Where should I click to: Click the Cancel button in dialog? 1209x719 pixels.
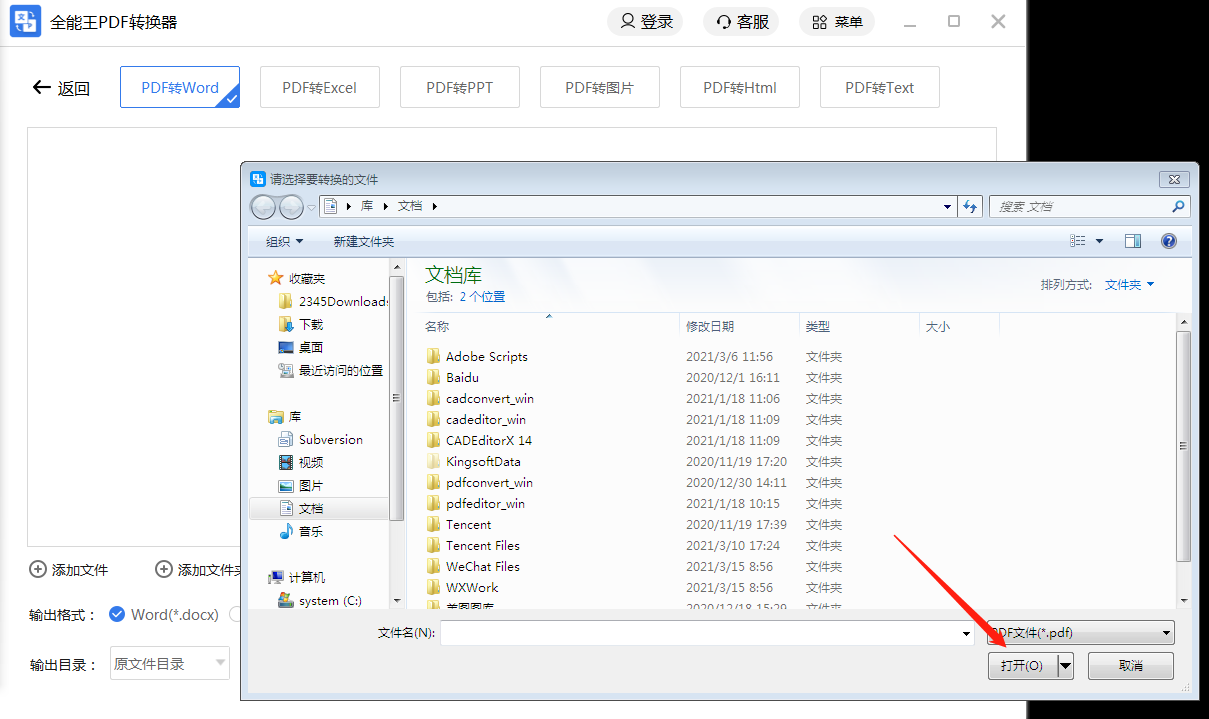pyautogui.click(x=1130, y=666)
